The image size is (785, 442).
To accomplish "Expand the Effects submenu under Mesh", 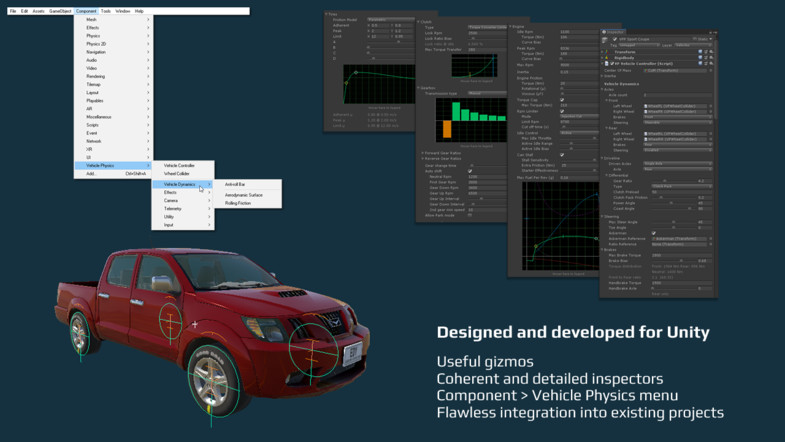I will point(114,28).
